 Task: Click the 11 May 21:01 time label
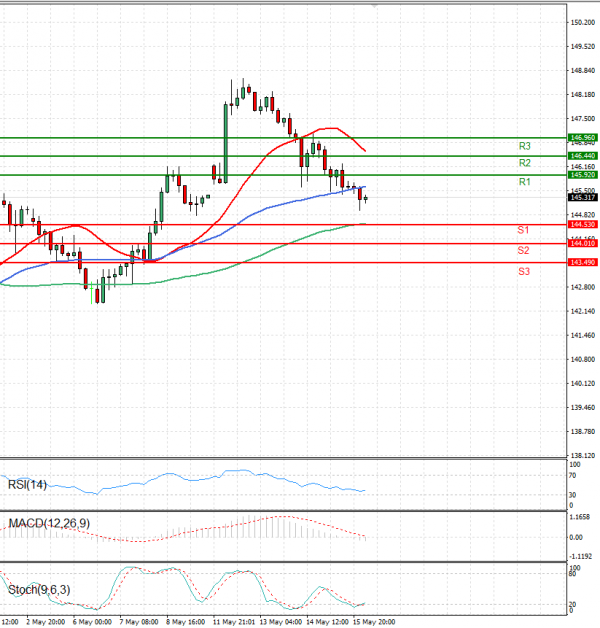234,622
